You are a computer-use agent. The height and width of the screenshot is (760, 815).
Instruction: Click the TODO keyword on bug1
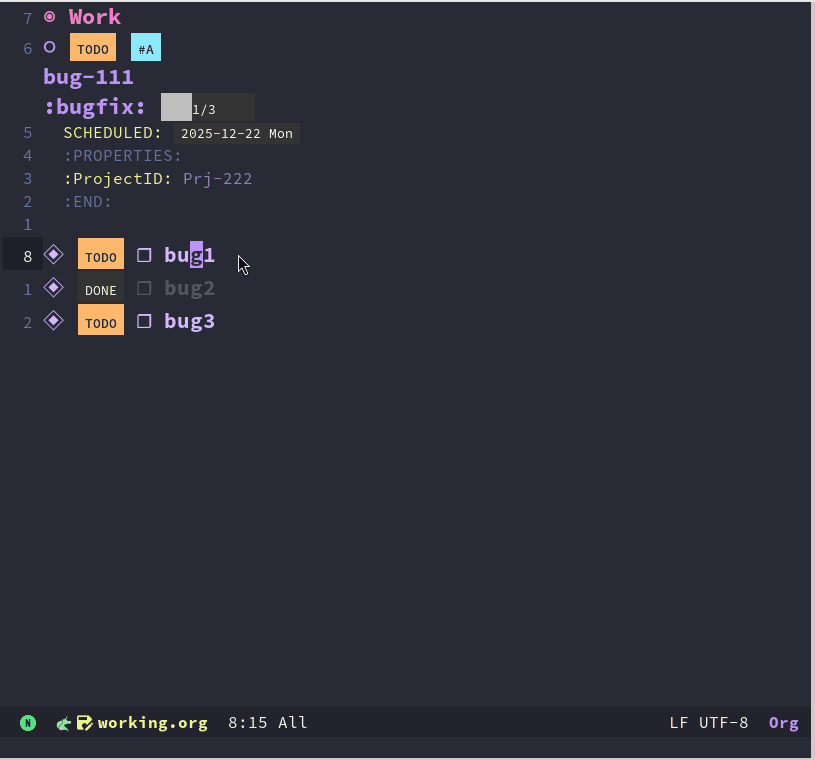click(x=101, y=256)
